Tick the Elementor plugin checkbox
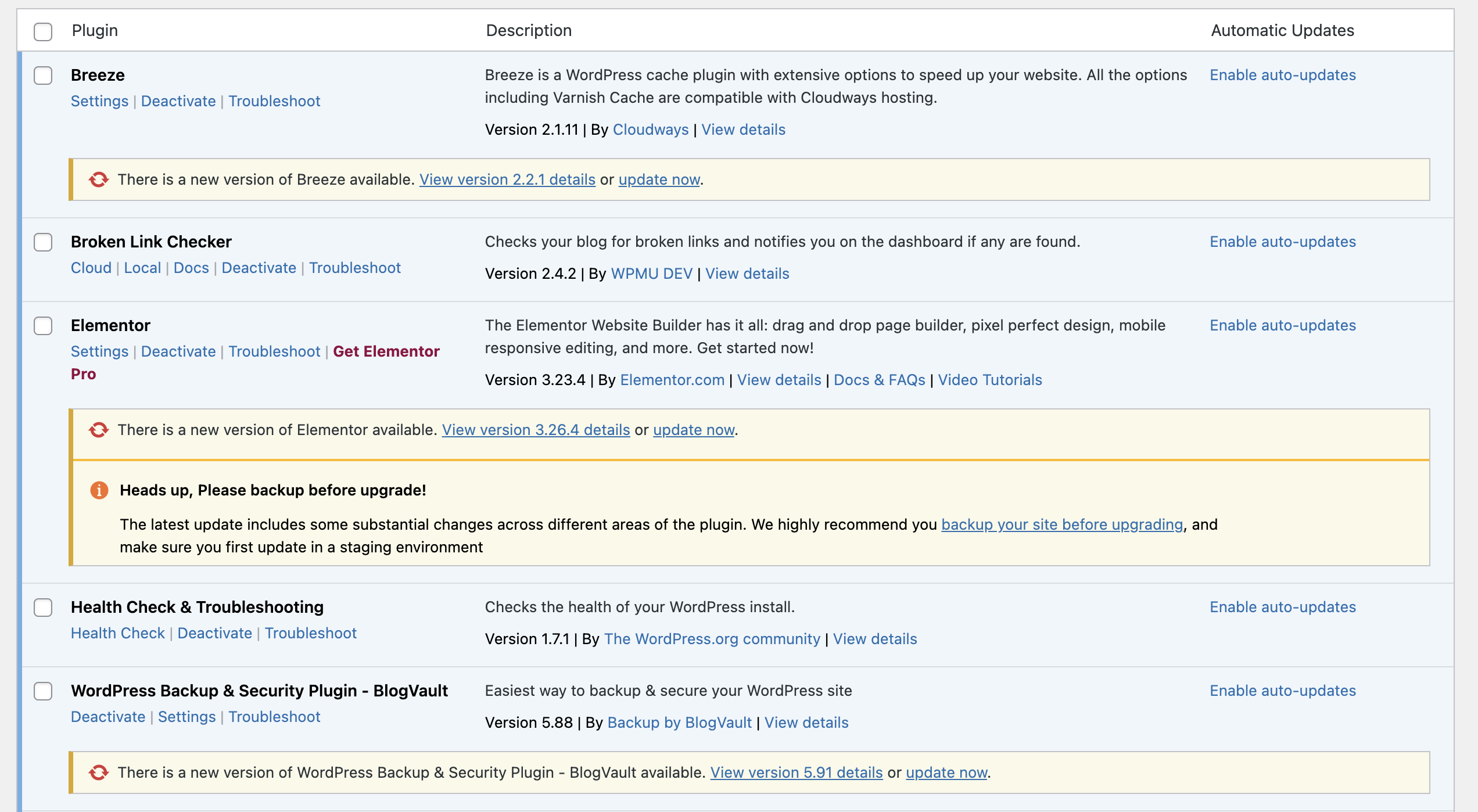 43,326
